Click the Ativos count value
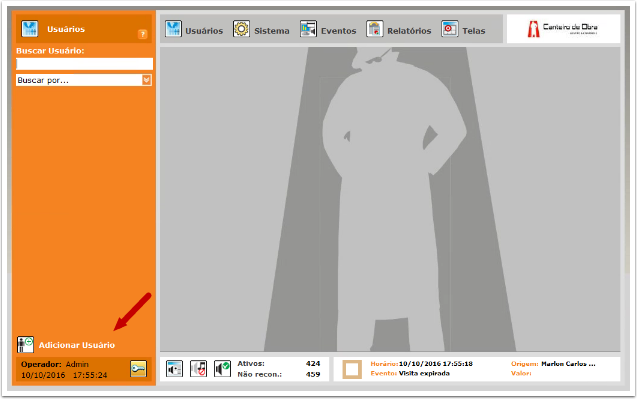Viewport: 637px width, 399px height. pos(313,364)
